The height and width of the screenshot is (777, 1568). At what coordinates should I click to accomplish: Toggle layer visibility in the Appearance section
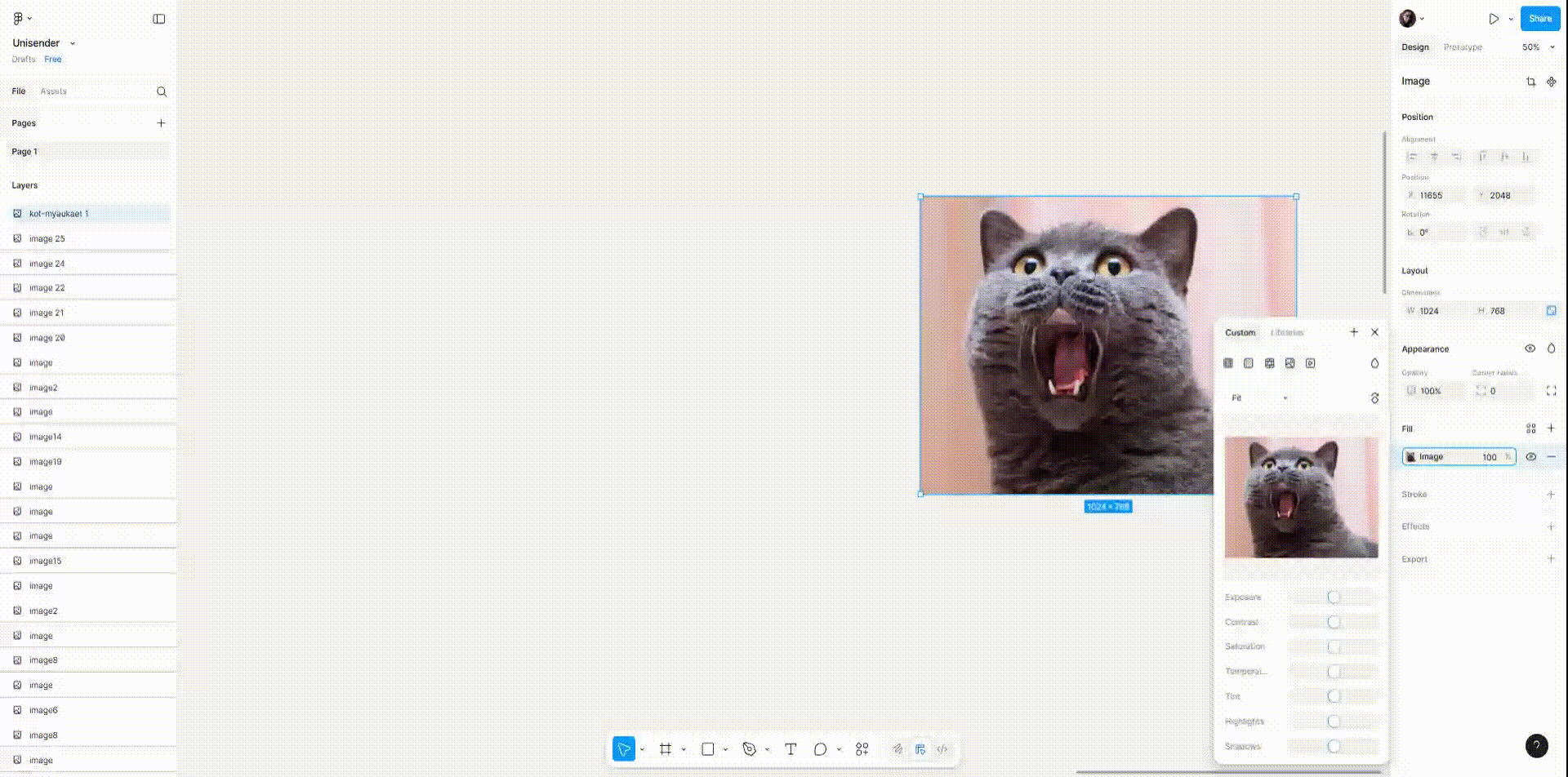1530,349
